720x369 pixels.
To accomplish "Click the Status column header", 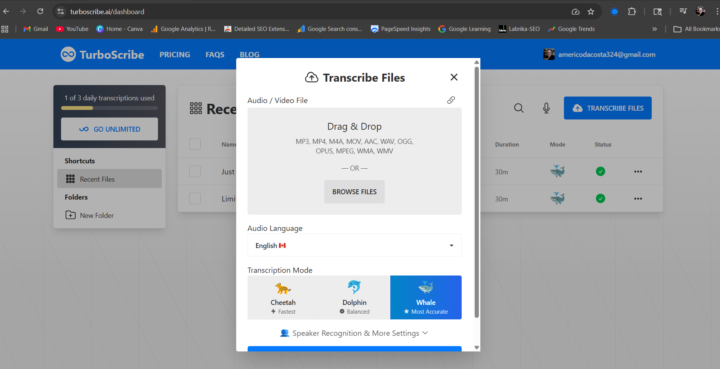I will pyautogui.click(x=603, y=144).
